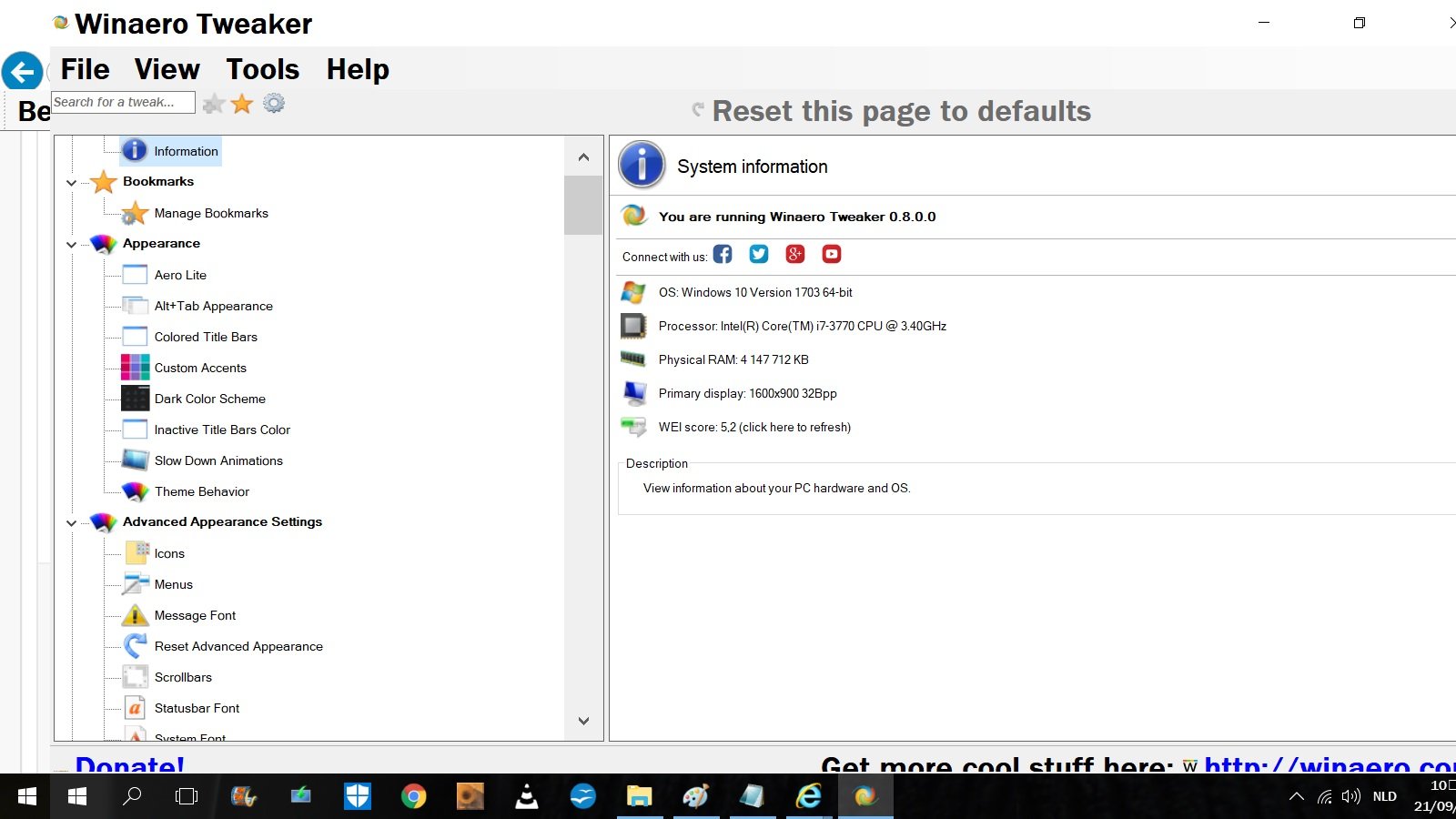The image size is (1456, 819).
Task: Open Internet Explorer from taskbar
Action: pos(808,797)
